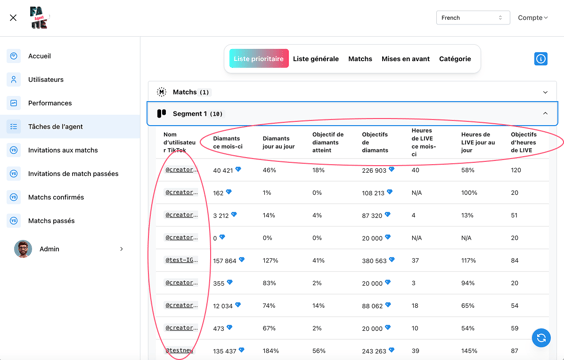Click the 145% LIVE hours cell
Viewport: 564px width, 360px height.
[x=469, y=351]
